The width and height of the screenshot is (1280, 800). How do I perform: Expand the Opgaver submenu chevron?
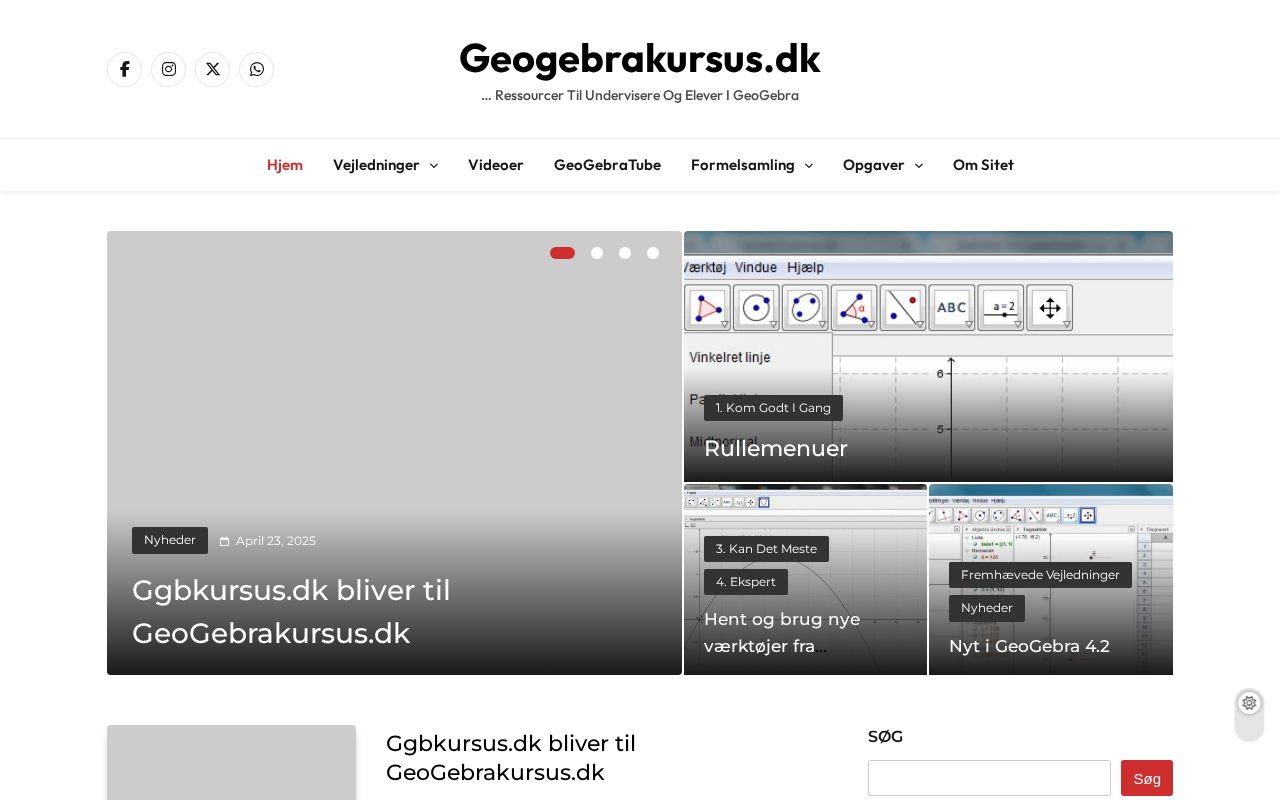click(918, 165)
